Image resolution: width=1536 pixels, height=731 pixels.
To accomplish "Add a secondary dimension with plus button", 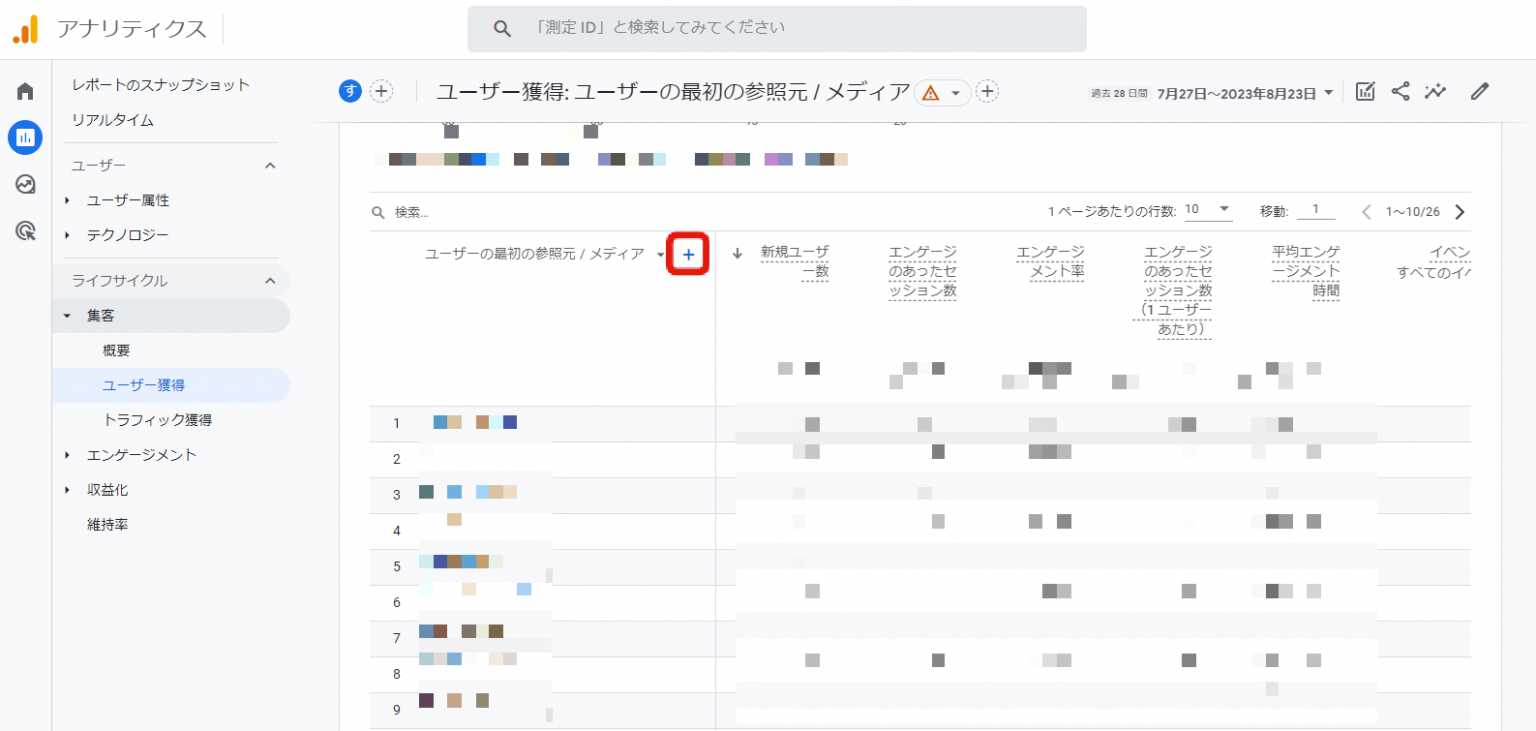I will click(688, 255).
